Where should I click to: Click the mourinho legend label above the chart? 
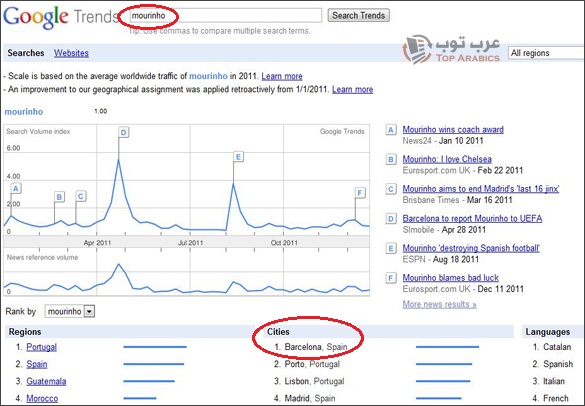[x=24, y=112]
